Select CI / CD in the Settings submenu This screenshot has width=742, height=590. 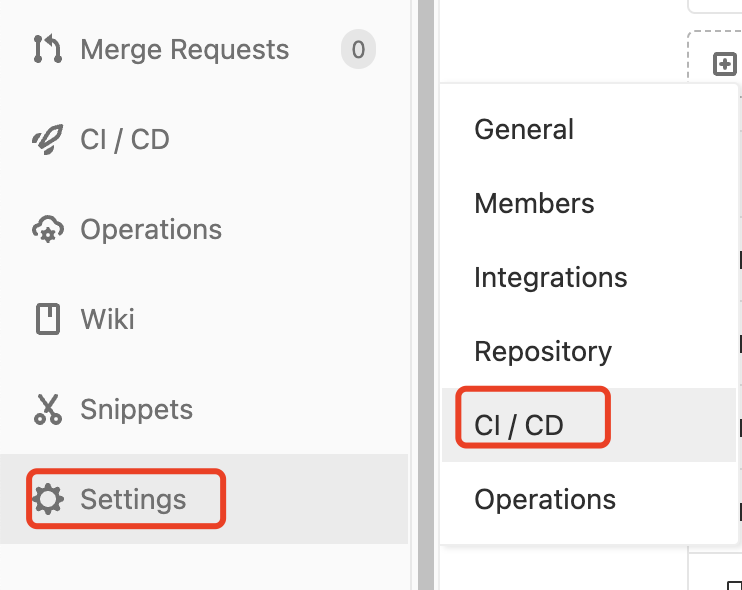[x=519, y=425]
